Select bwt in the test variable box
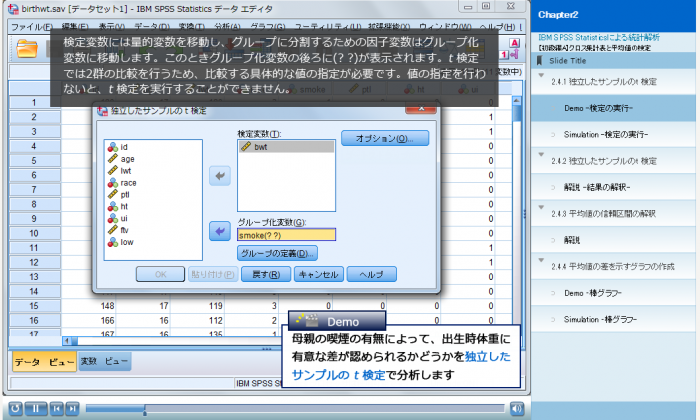The image size is (700, 420). pyautogui.click(x=286, y=147)
